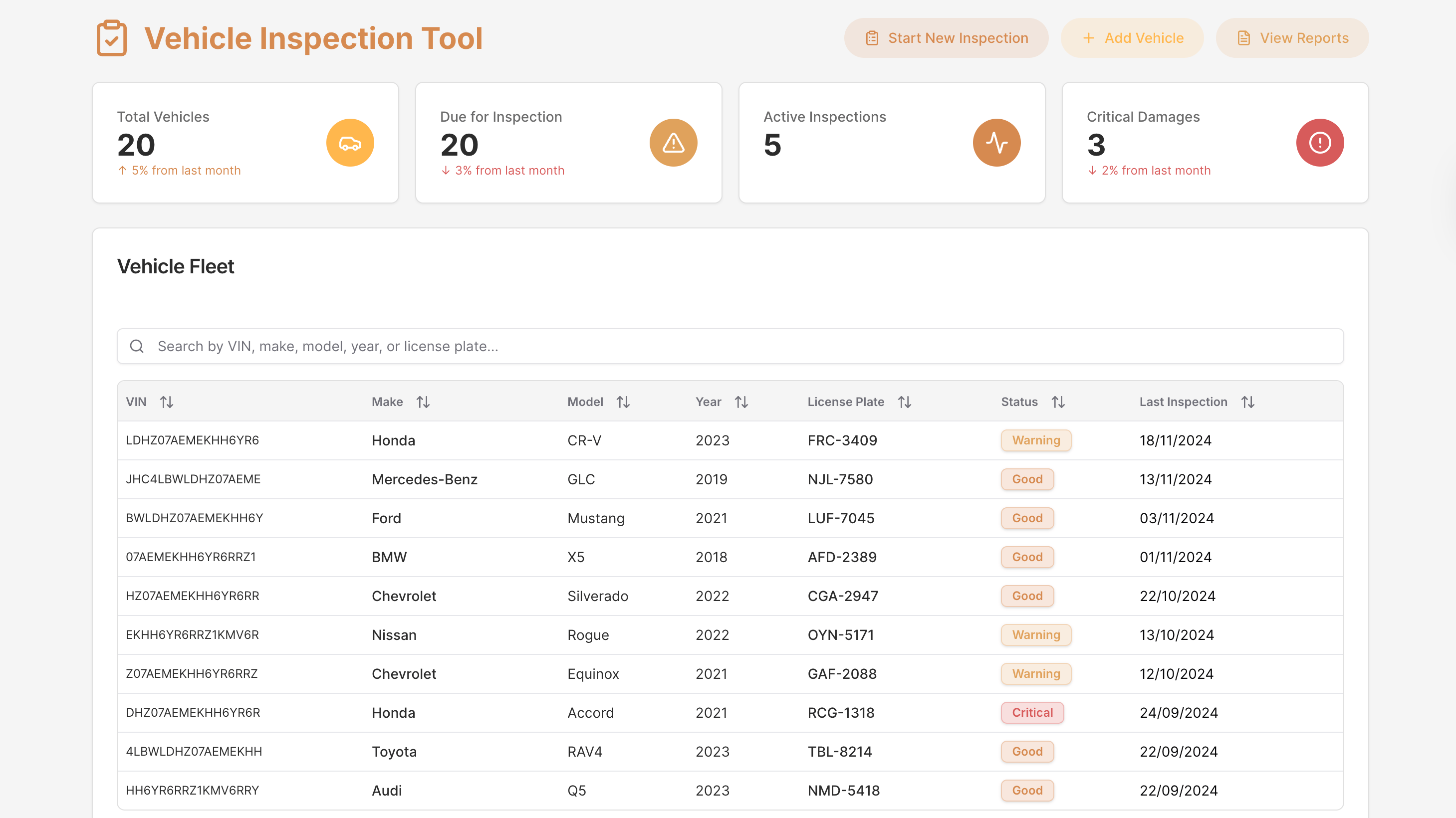Sort table by Model column arrows
Image resolution: width=1456 pixels, height=818 pixels.
623,402
